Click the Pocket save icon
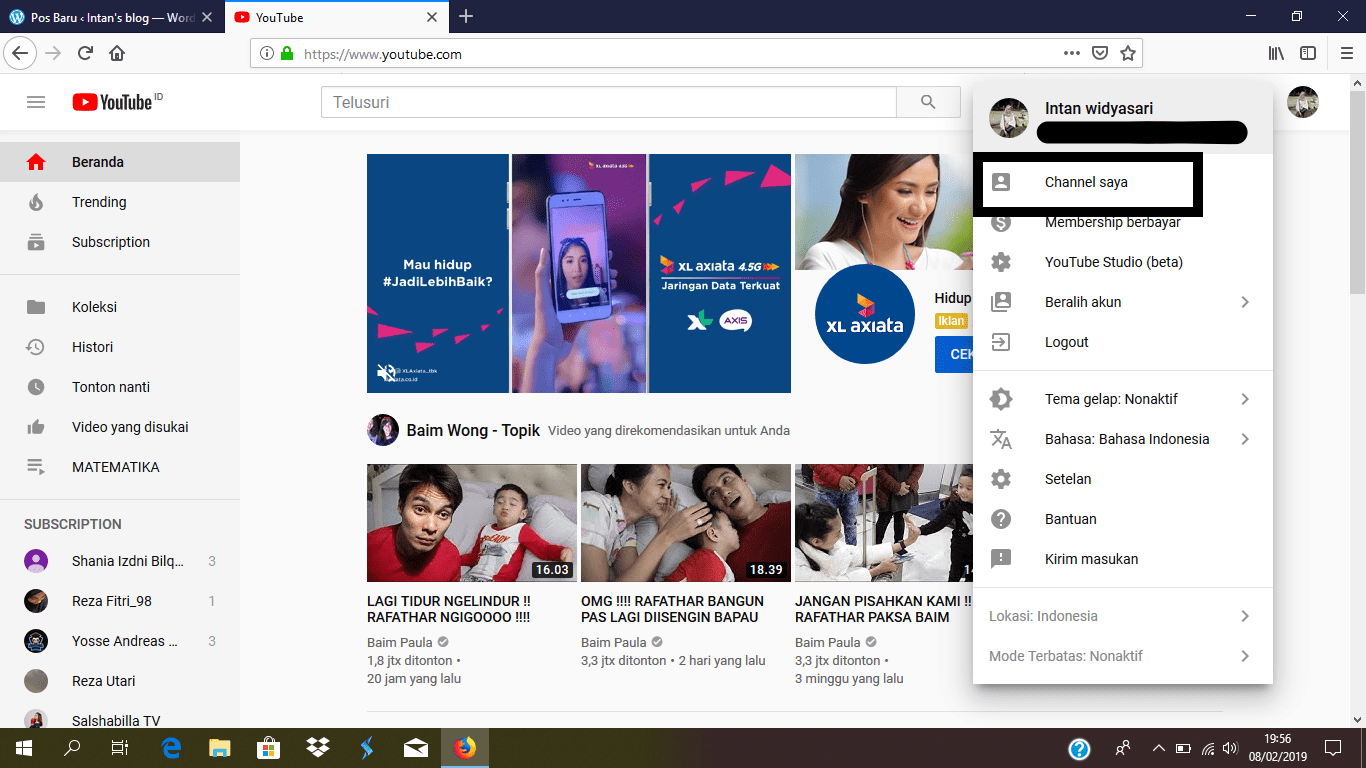The width and height of the screenshot is (1366, 768). (1099, 54)
